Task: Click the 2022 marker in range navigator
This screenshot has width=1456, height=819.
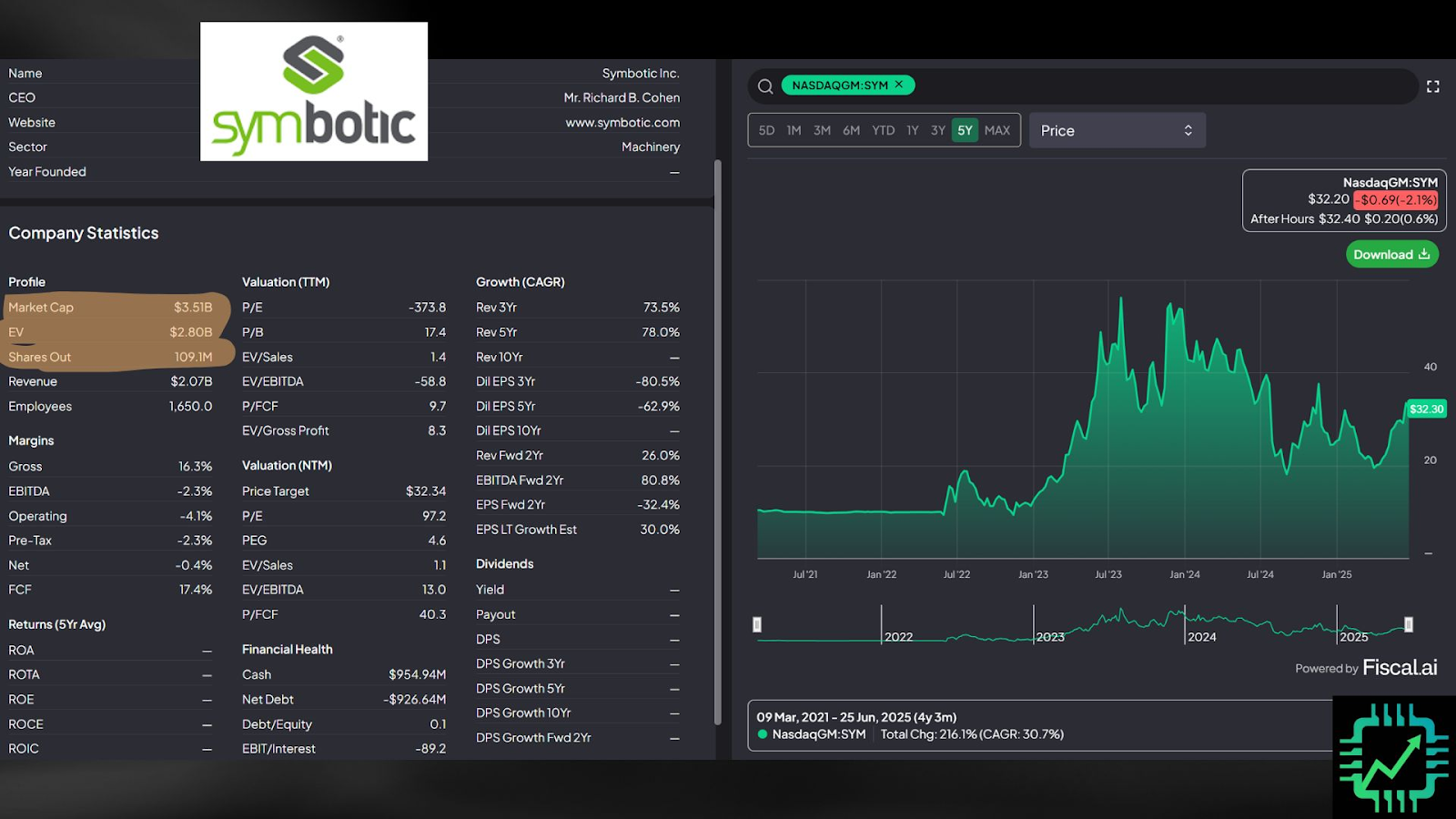Action: coord(898,637)
